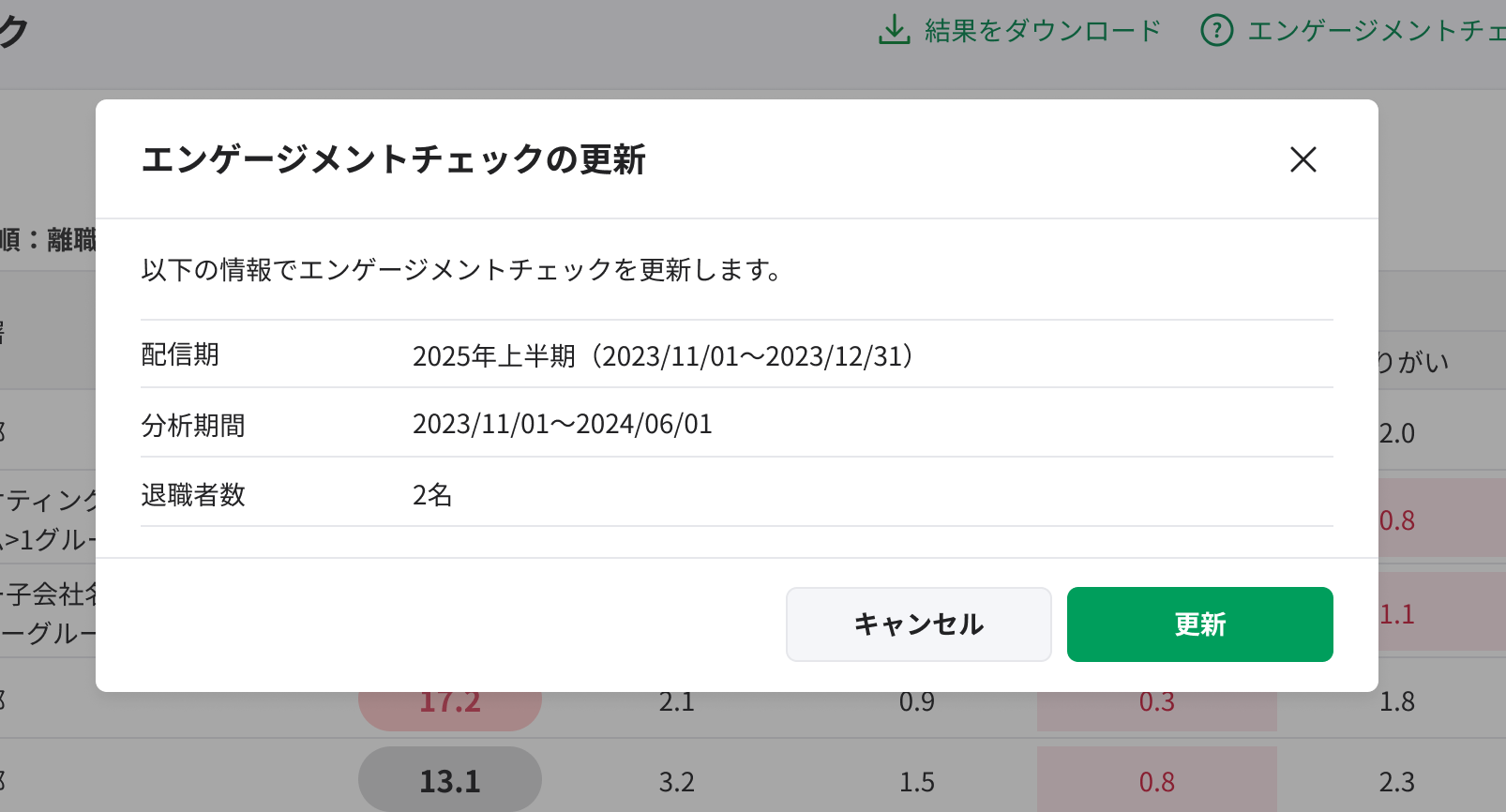The height and width of the screenshot is (812, 1506).
Task: Click the dialog title エンゲージメントチェックの更新
Action: click(394, 159)
